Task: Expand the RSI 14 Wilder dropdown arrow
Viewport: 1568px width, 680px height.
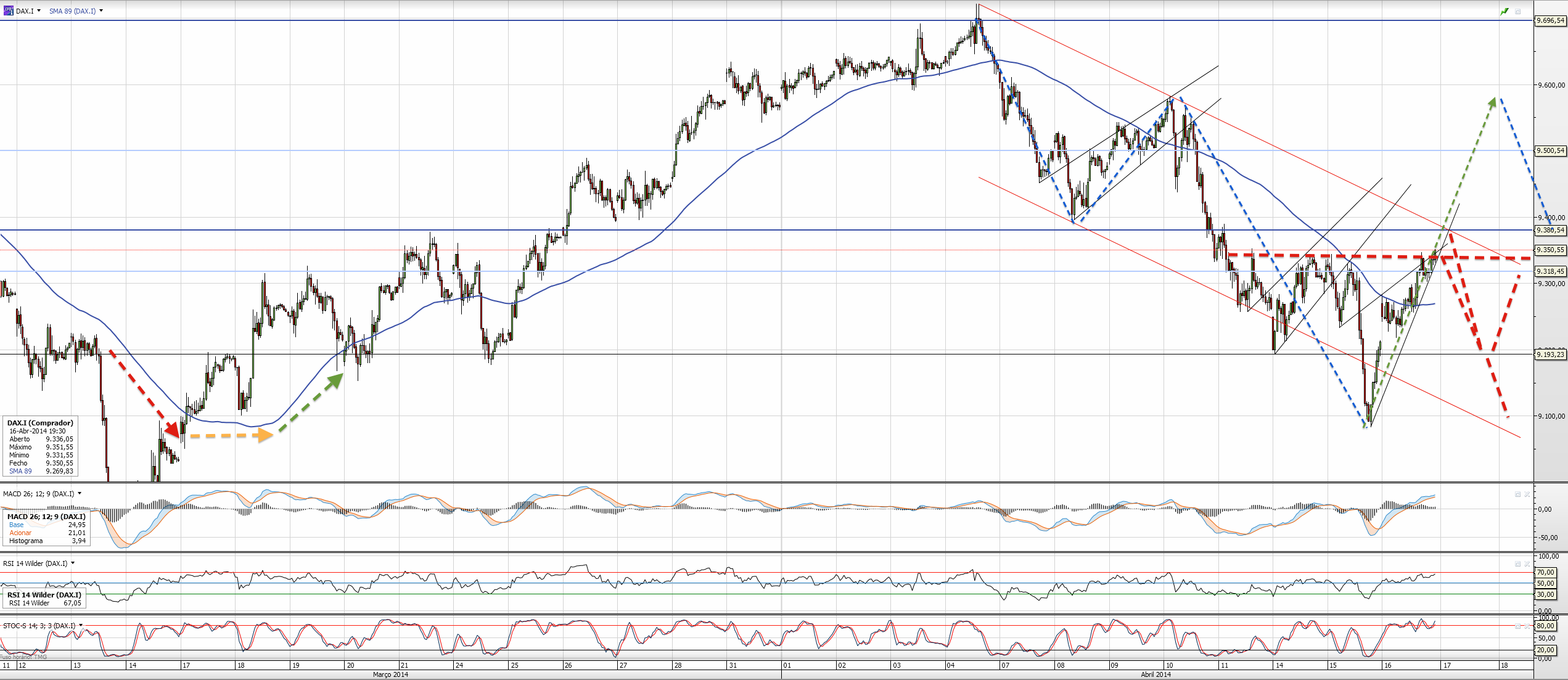Action: coord(73,563)
